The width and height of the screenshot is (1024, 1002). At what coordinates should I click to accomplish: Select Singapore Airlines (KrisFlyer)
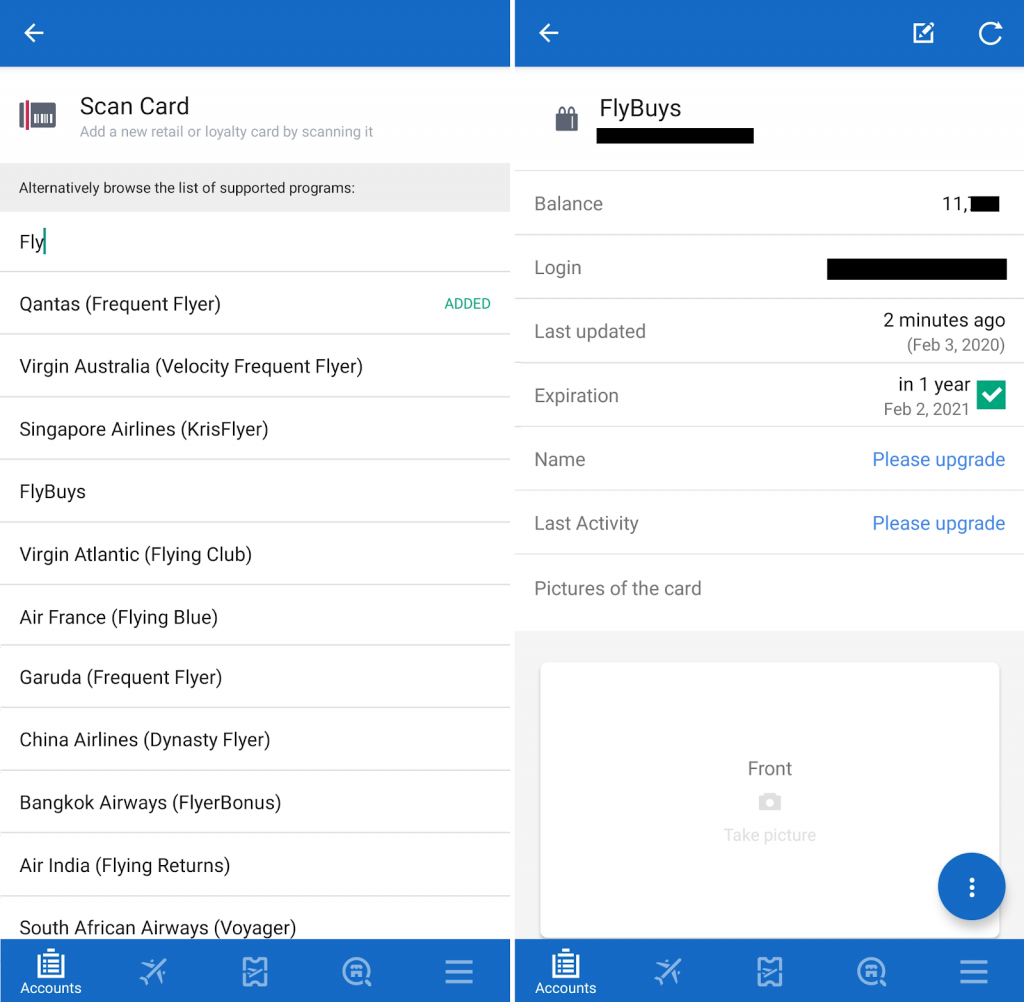click(x=255, y=429)
